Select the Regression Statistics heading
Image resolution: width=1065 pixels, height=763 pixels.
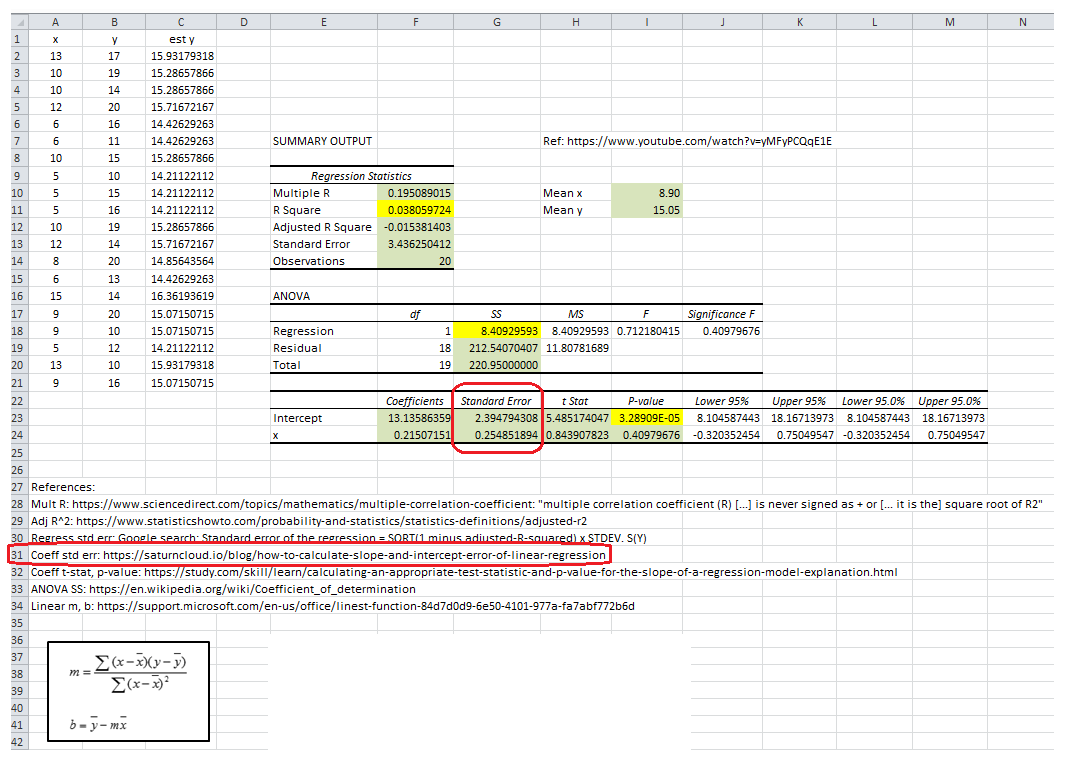[x=361, y=176]
